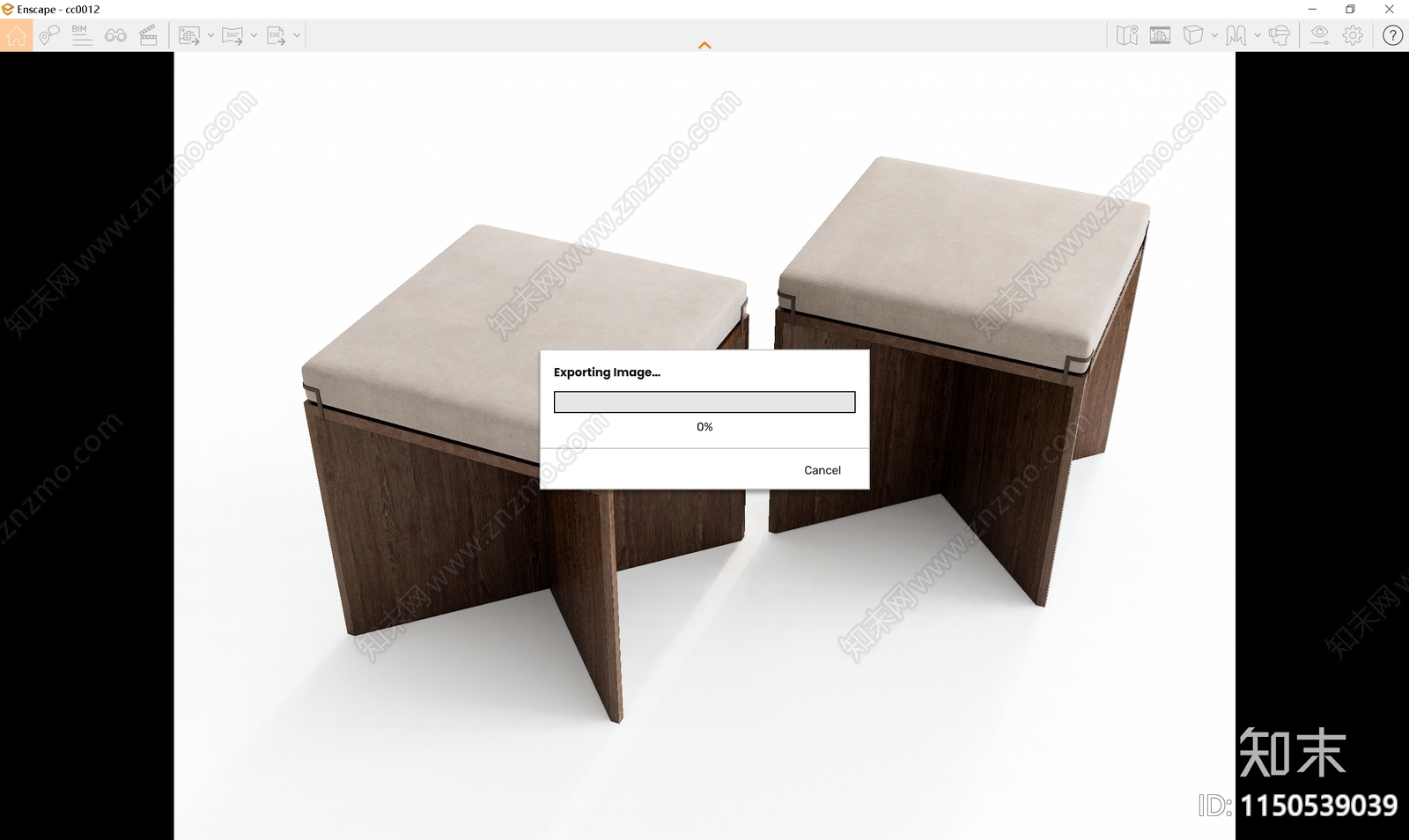Click the Home icon in the toolbar

[x=16, y=35]
